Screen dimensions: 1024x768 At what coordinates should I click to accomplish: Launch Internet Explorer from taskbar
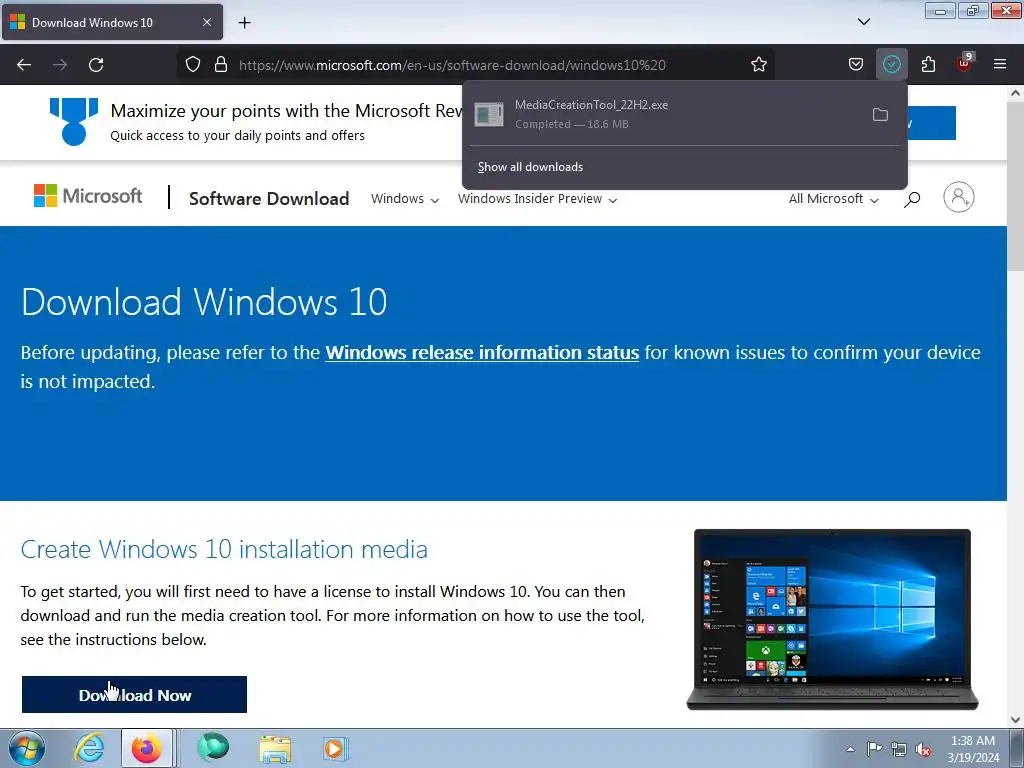click(88, 748)
